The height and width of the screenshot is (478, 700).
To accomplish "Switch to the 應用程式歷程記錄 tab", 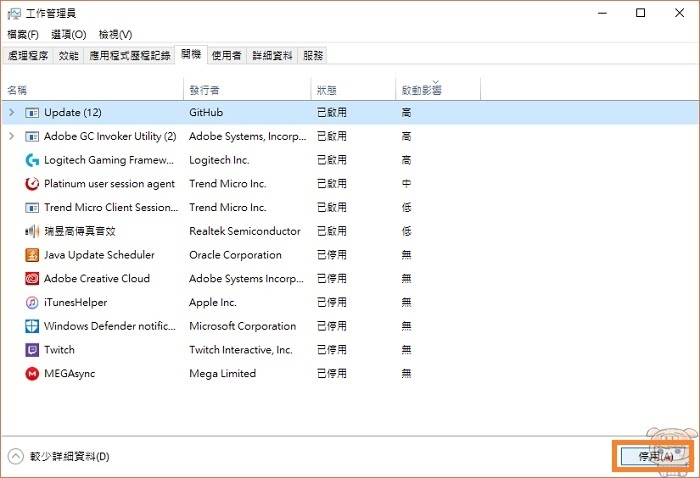I will pos(129,55).
